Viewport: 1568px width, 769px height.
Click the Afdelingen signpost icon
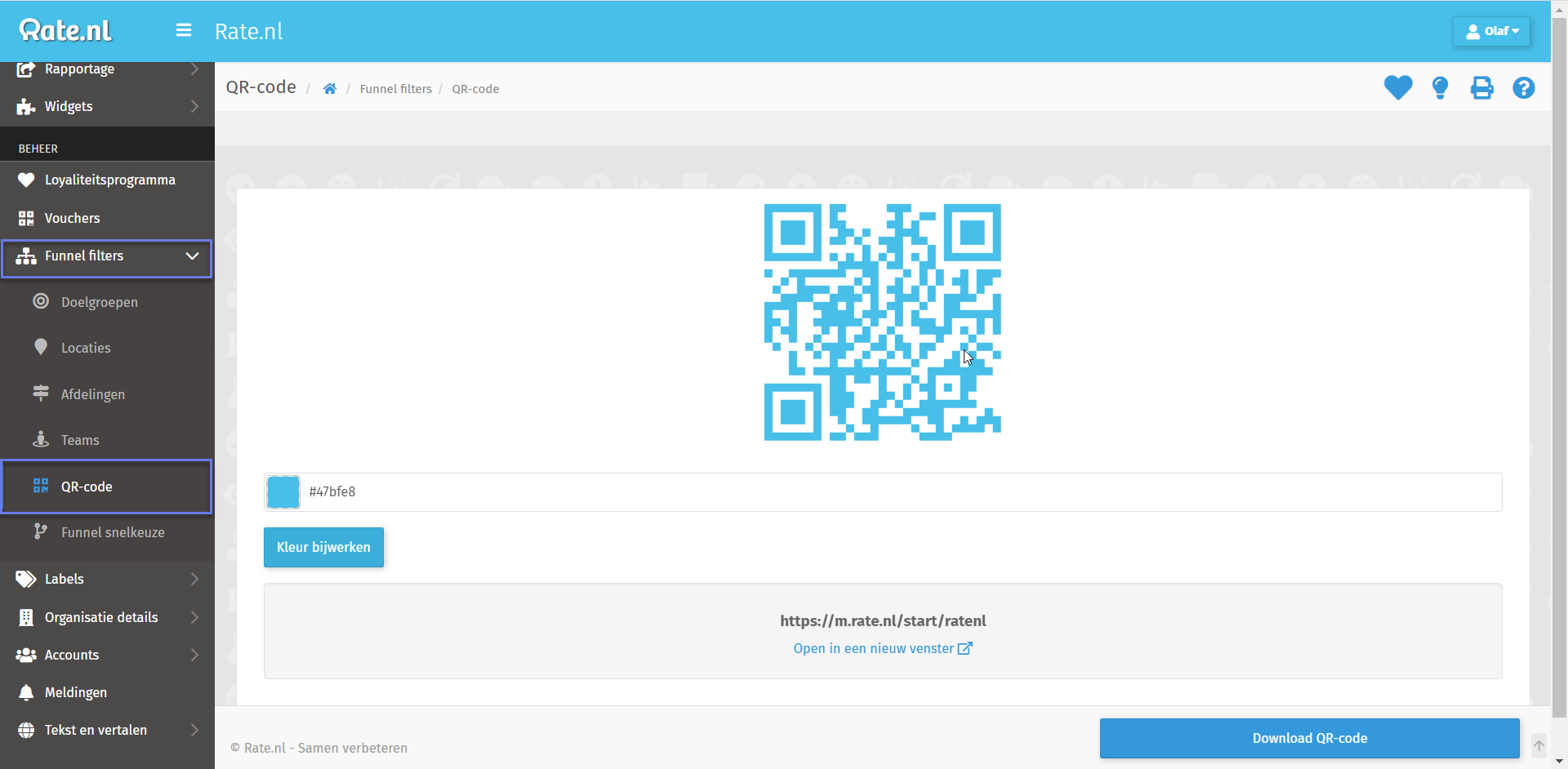pos(41,393)
